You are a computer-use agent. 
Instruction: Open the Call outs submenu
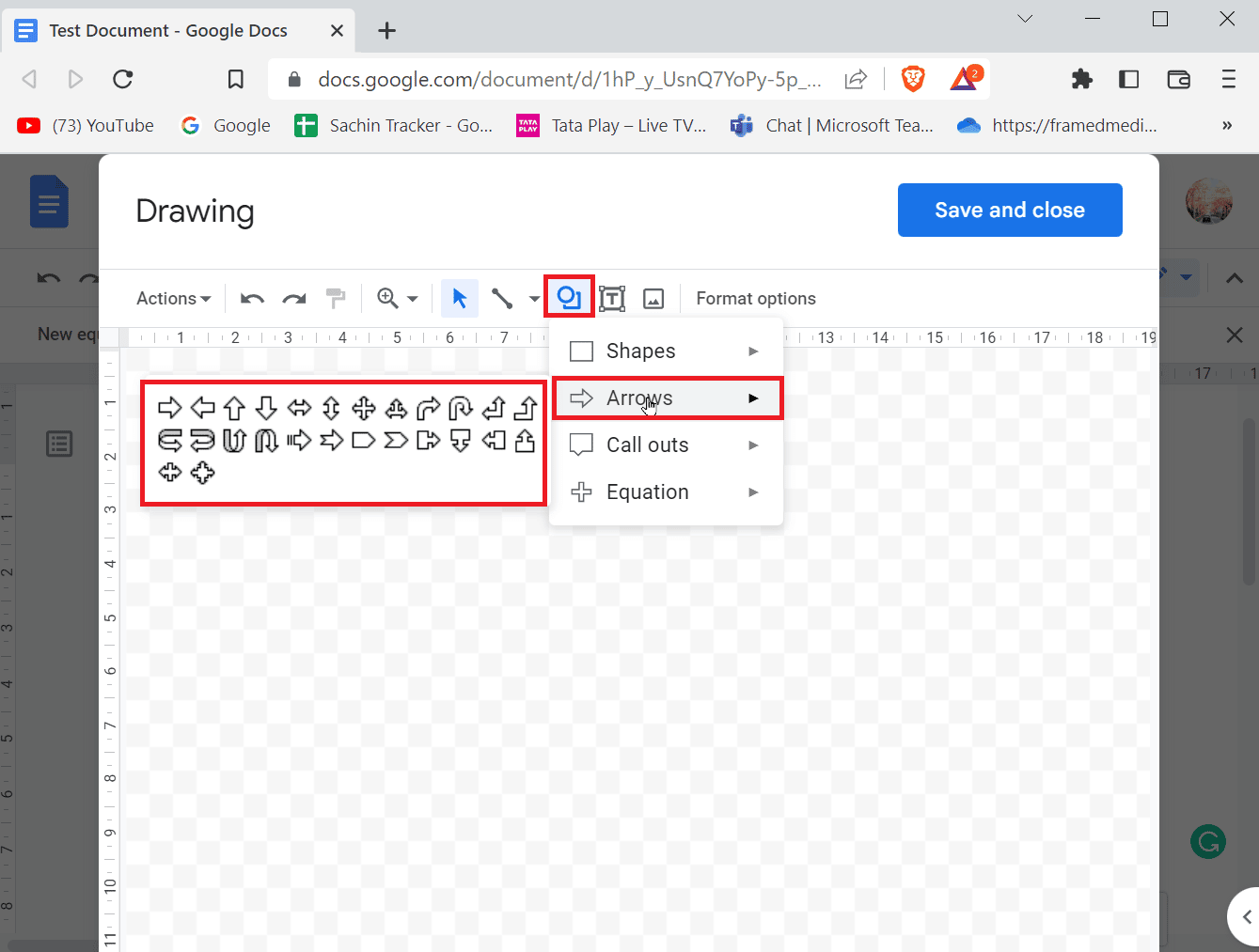coord(647,445)
